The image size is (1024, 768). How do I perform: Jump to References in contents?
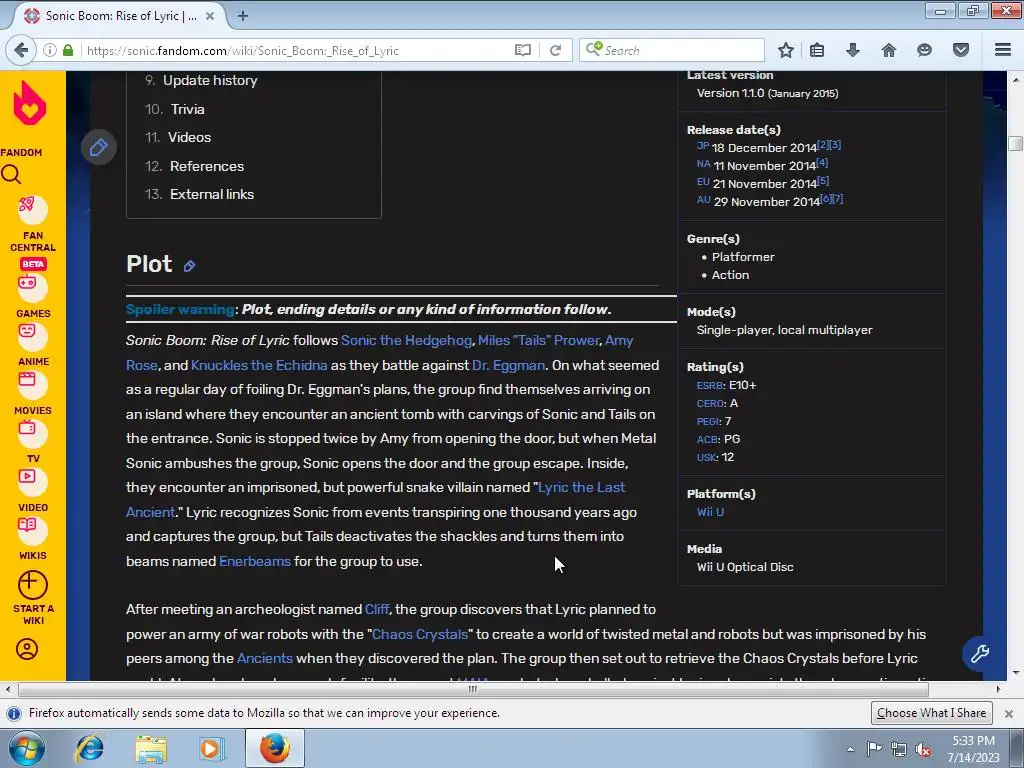click(207, 166)
